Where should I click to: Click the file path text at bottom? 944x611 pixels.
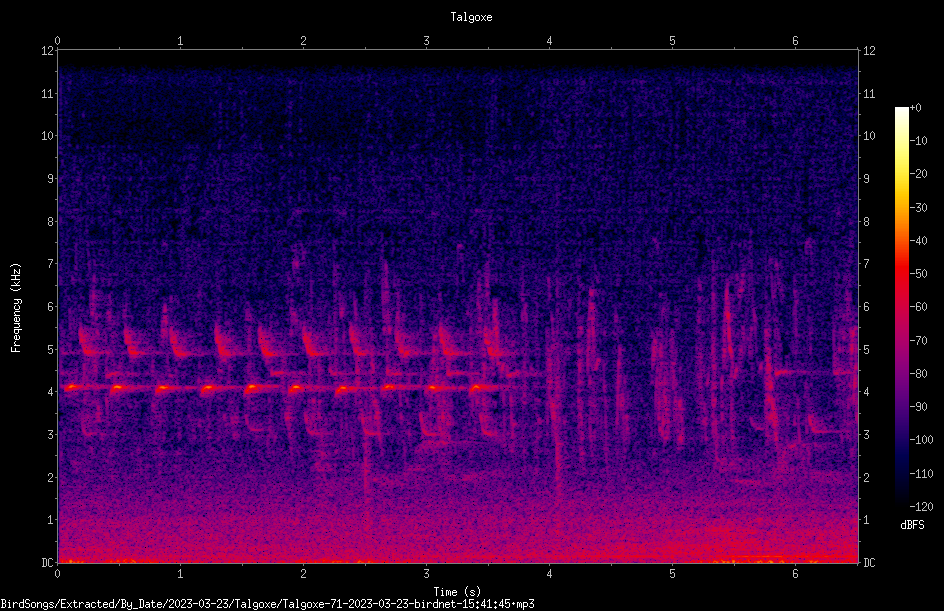[x=267, y=604]
